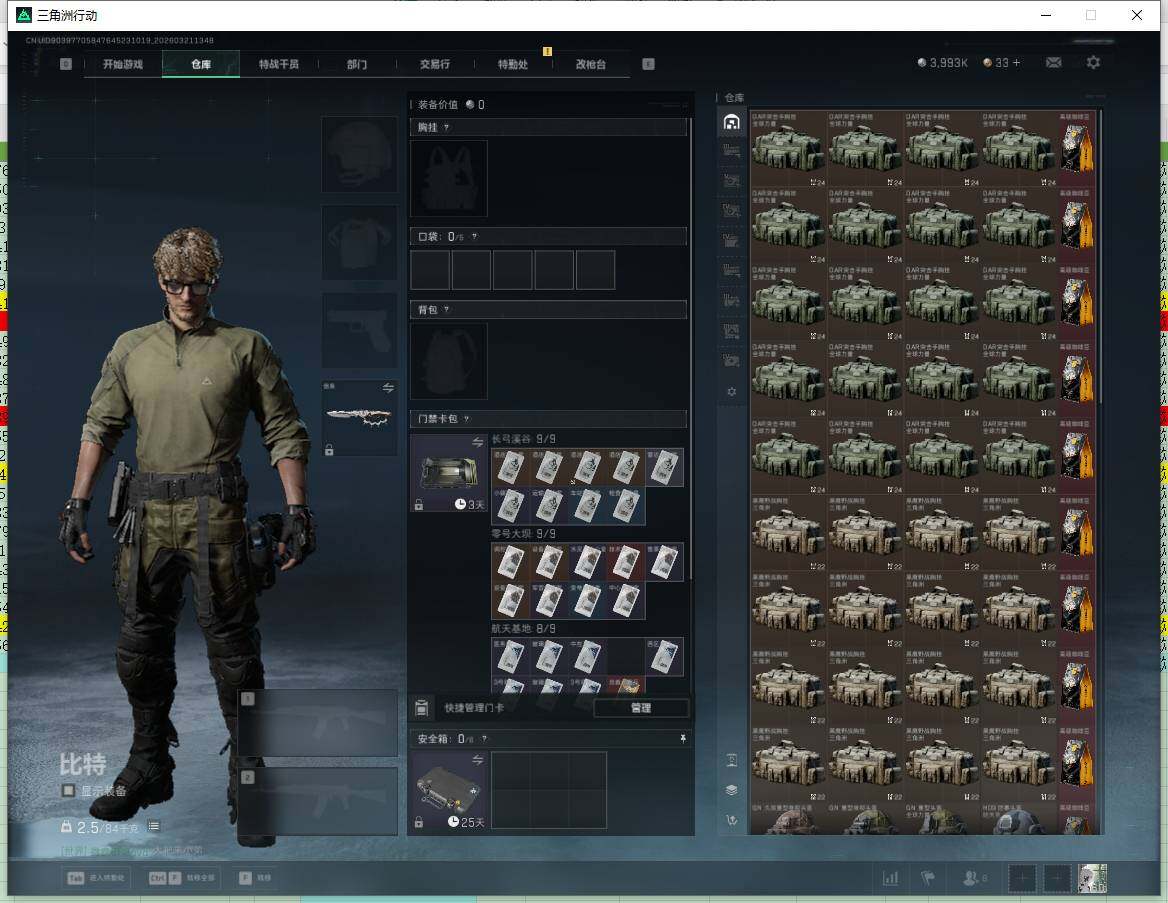Switch to the 交易行 tab
This screenshot has width=1168, height=903.
pos(434,64)
